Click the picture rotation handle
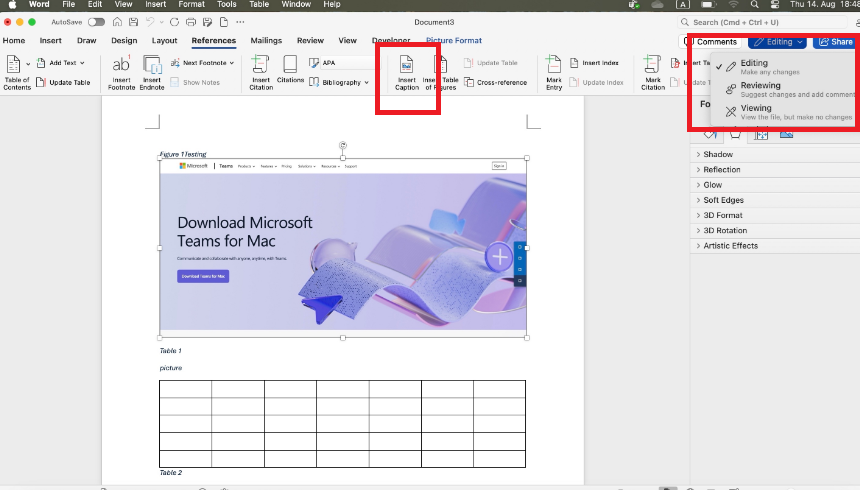This screenshot has width=860, height=490. (343, 145)
